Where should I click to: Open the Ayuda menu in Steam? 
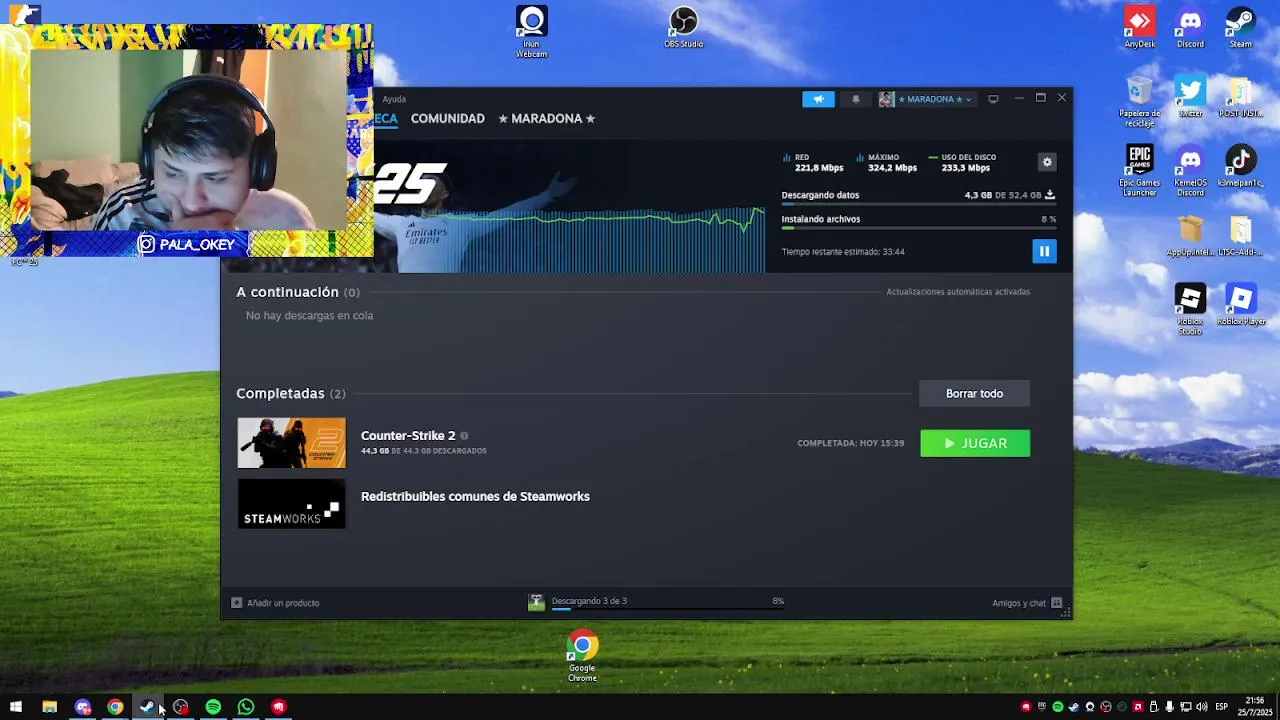(394, 99)
